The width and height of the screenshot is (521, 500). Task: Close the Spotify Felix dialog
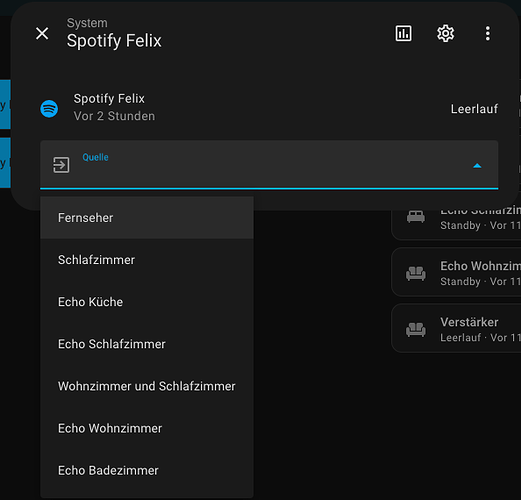point(42,33)
